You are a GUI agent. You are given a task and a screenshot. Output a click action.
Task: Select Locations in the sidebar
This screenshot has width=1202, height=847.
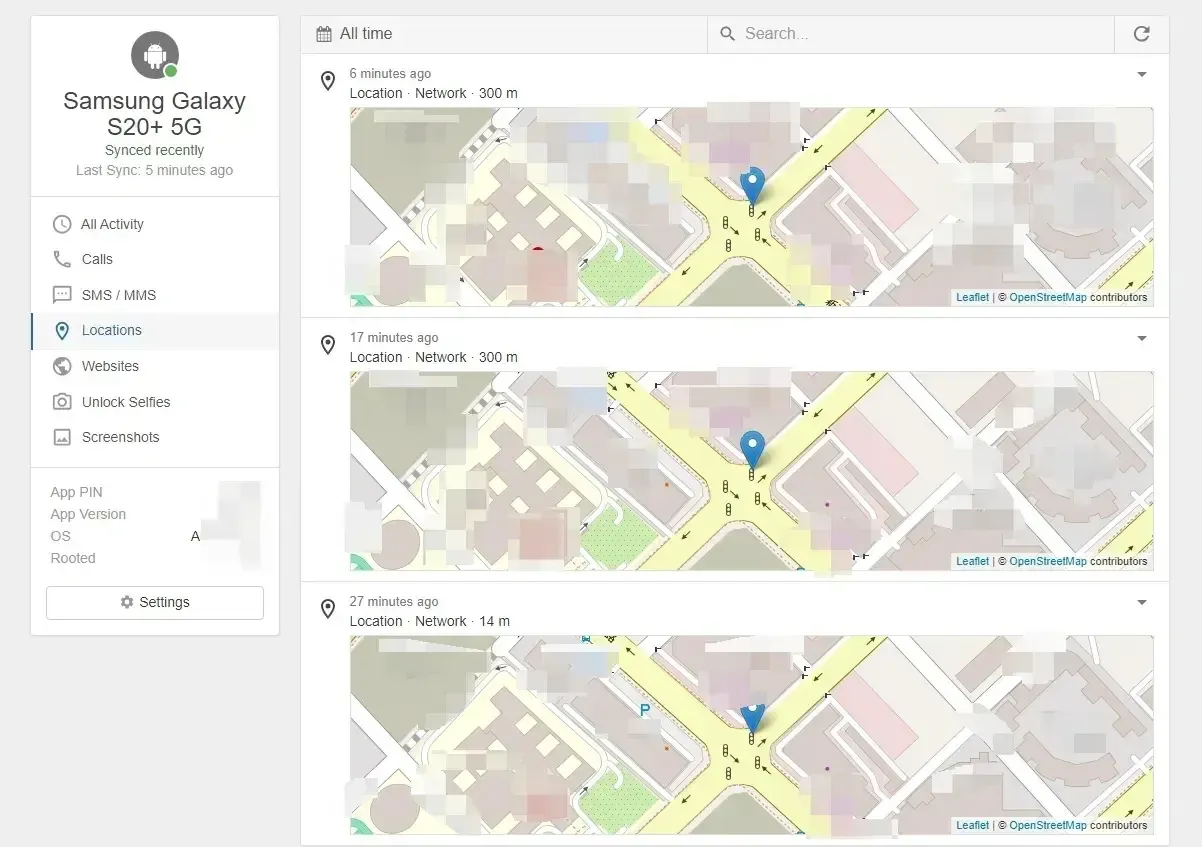[x=155, y=330]
